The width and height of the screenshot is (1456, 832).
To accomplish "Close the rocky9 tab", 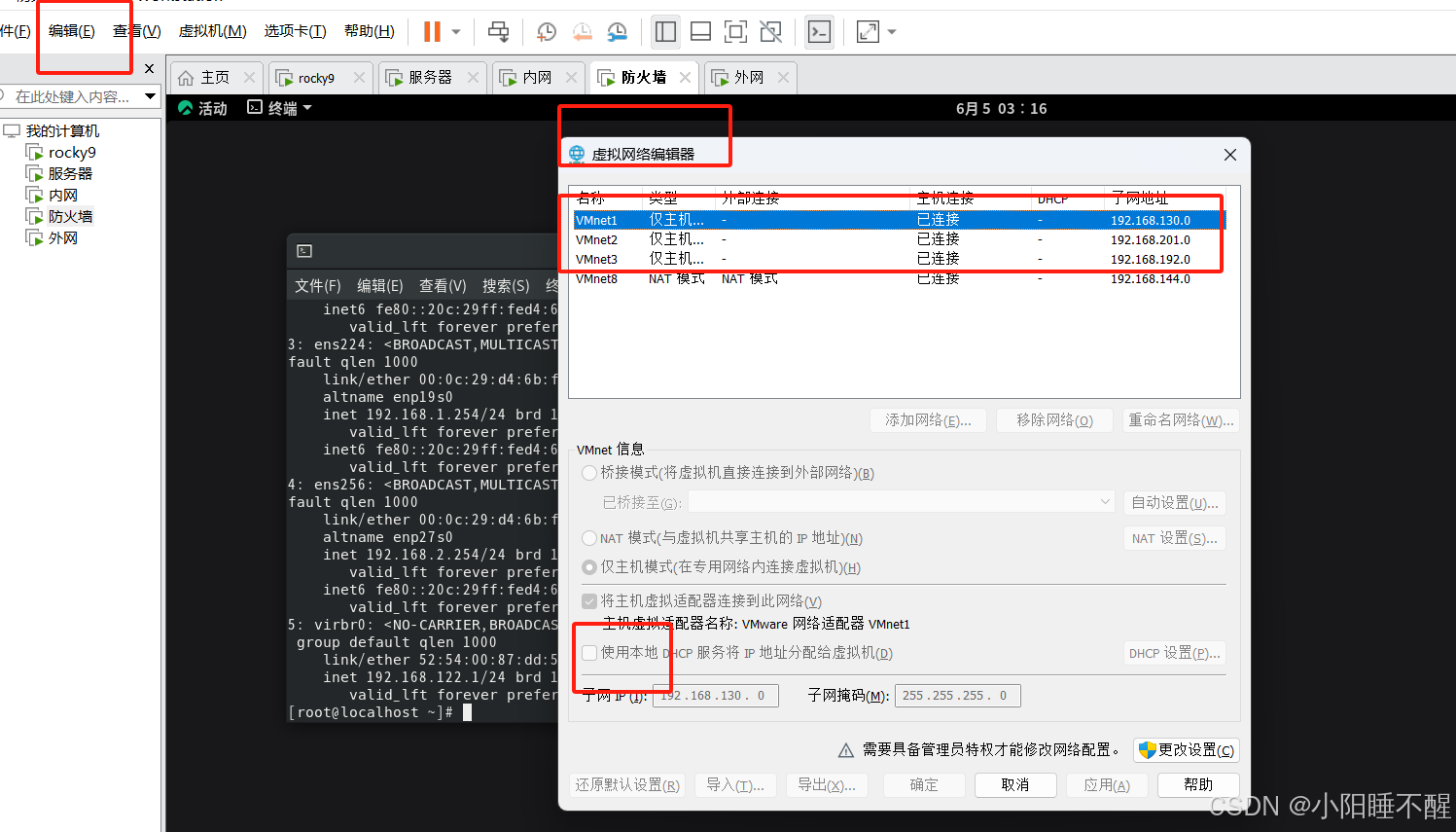I will tap(359, 77).
